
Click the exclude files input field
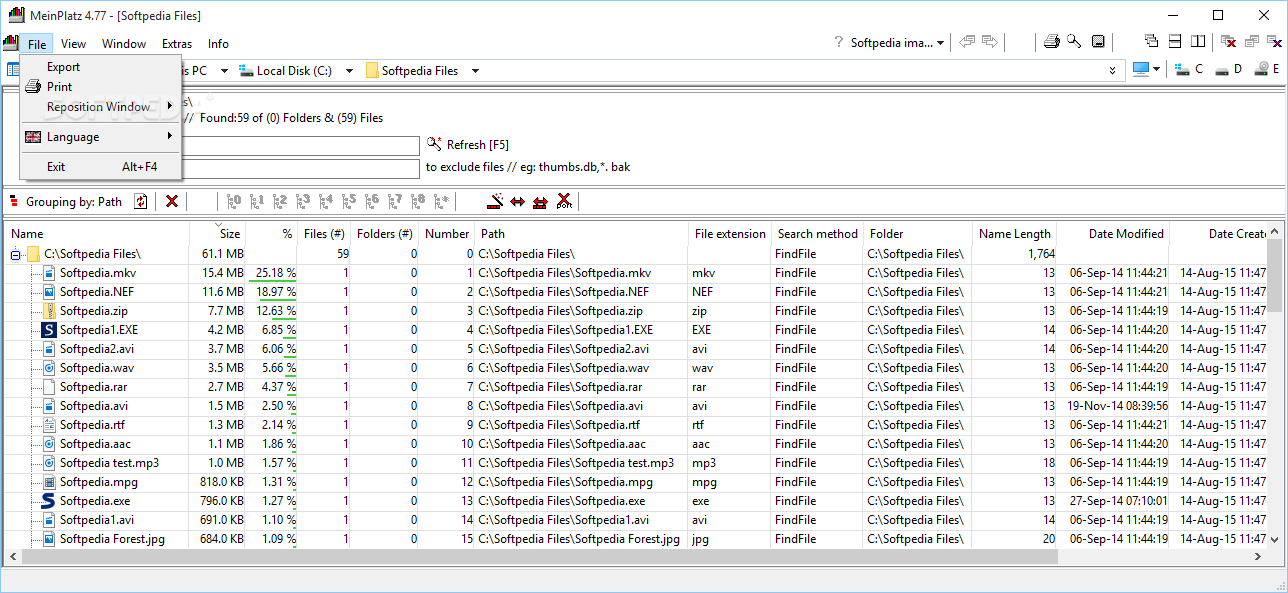300,167
